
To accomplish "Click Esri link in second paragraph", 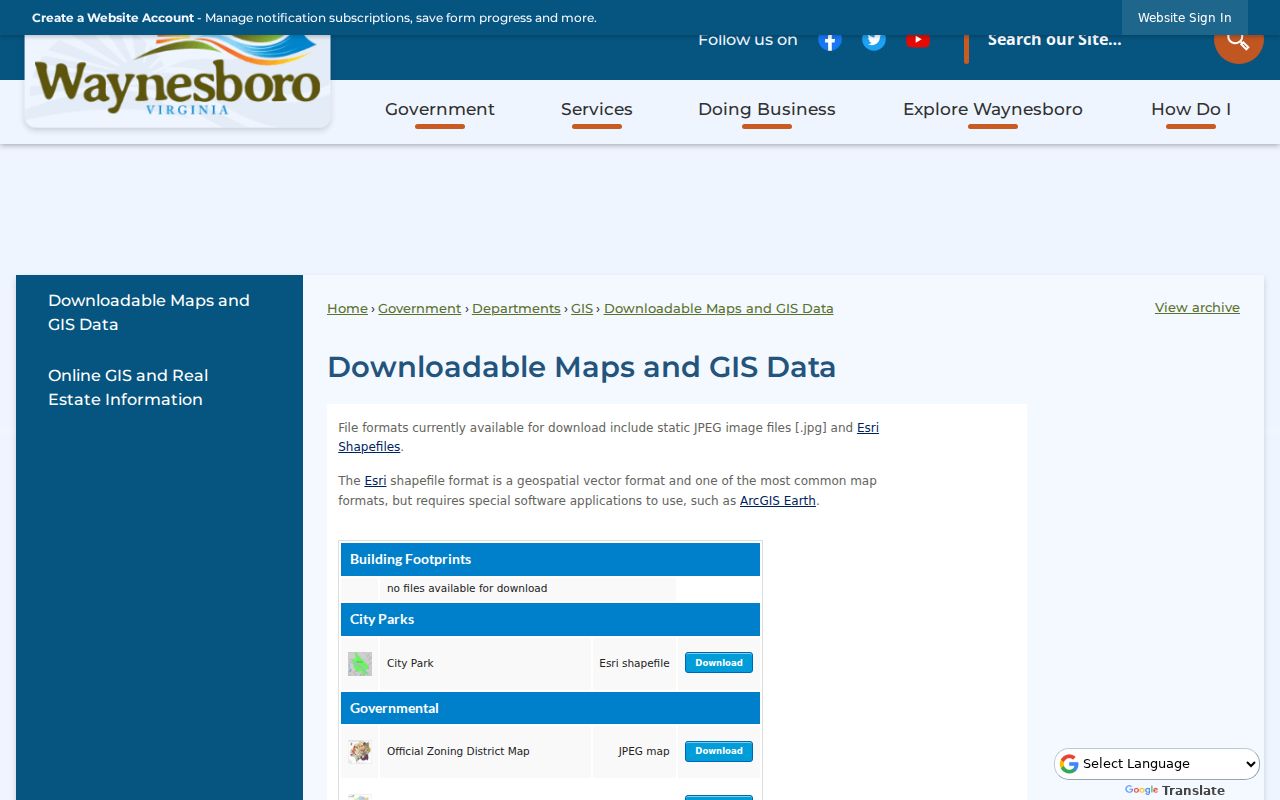I will [375, 481].
